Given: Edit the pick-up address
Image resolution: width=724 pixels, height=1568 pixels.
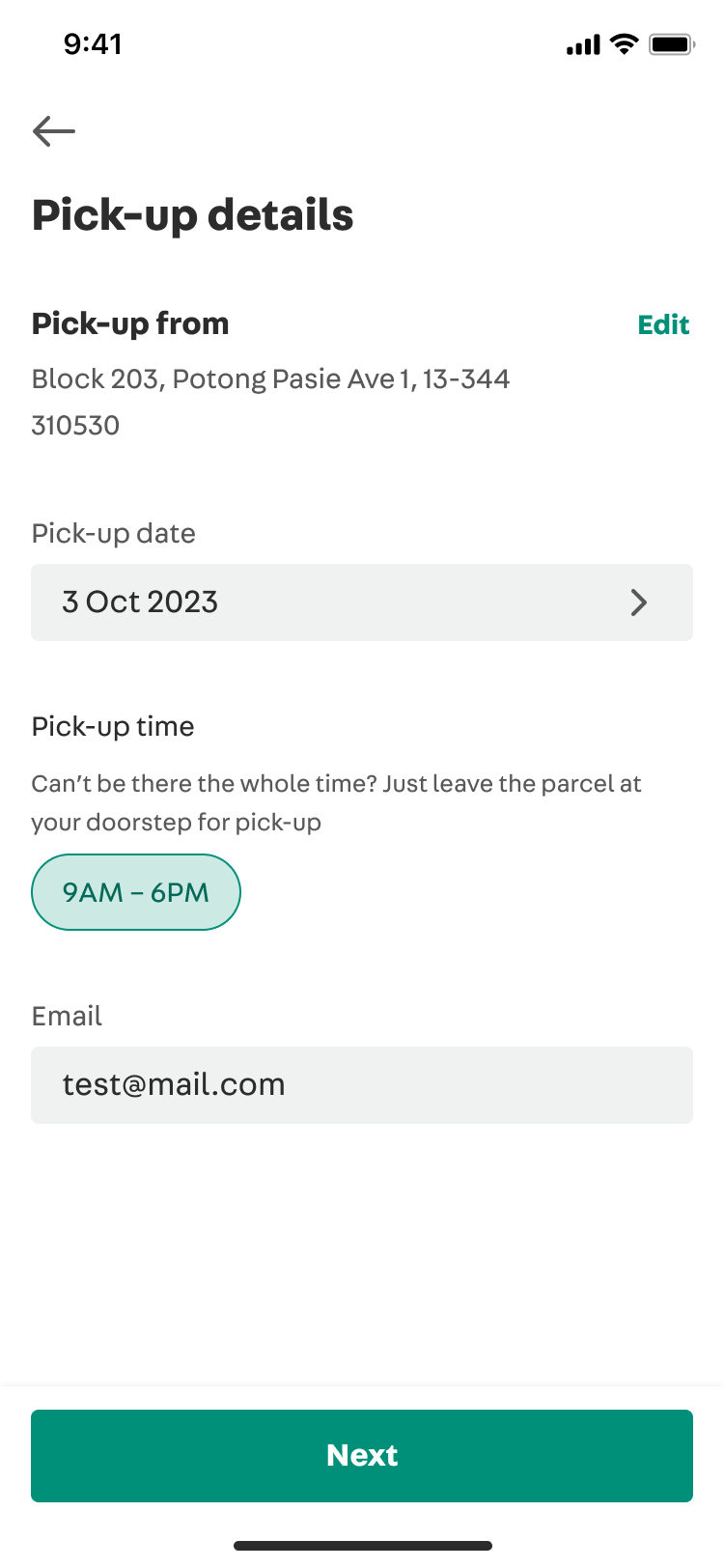Looking at the screenshot, I should [x=663, y=324].
